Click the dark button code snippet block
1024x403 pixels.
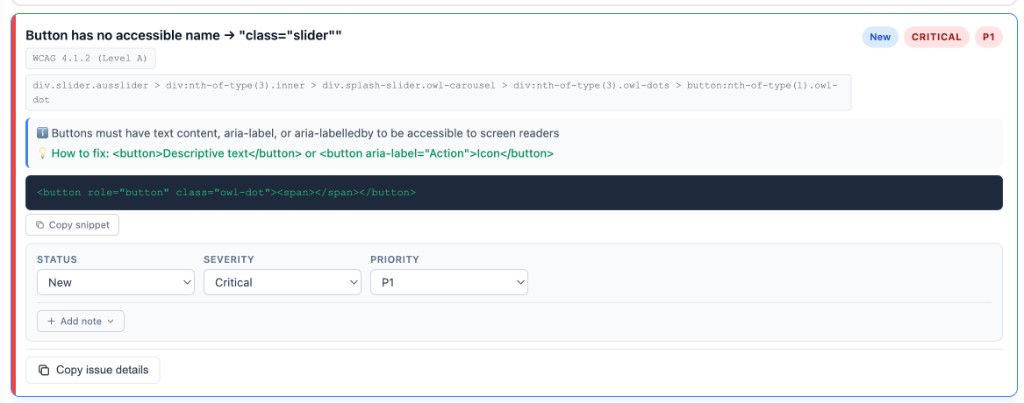click(514, 193)
